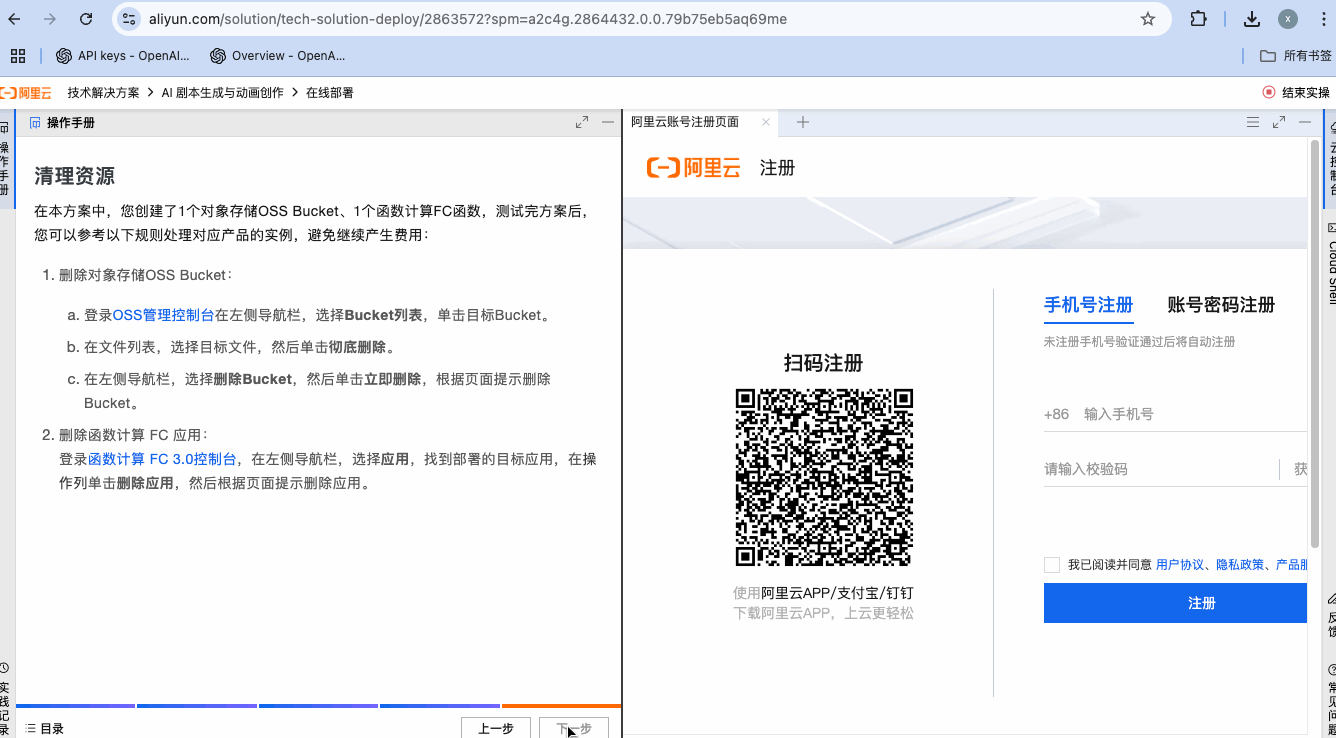
Task: Open the browser downloads icon
Action: click(x=1252, y=19)
